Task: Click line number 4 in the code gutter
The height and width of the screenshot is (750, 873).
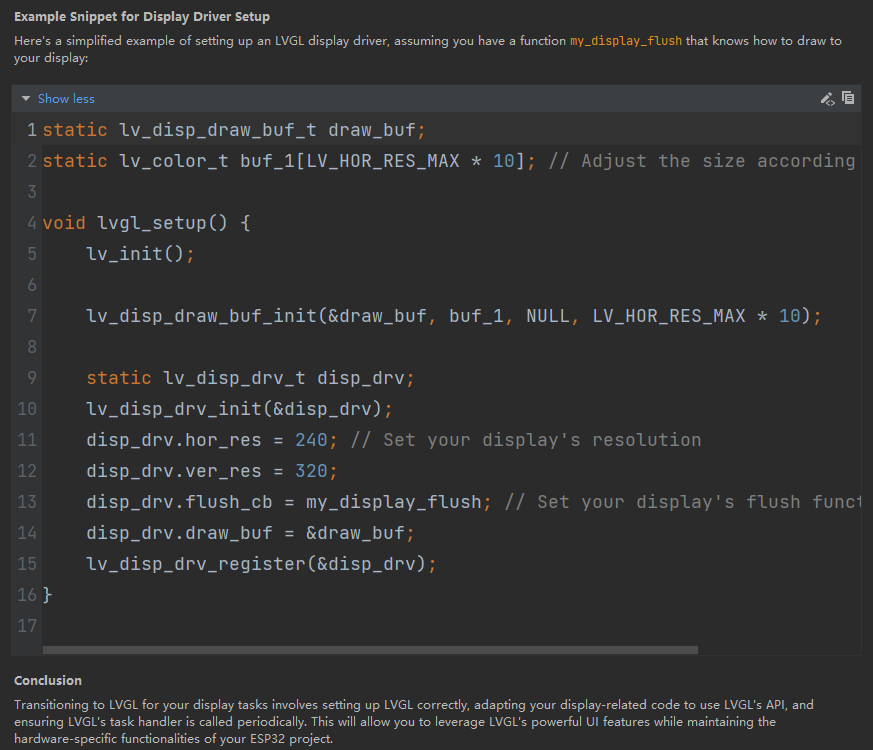Action: point(32,223)
